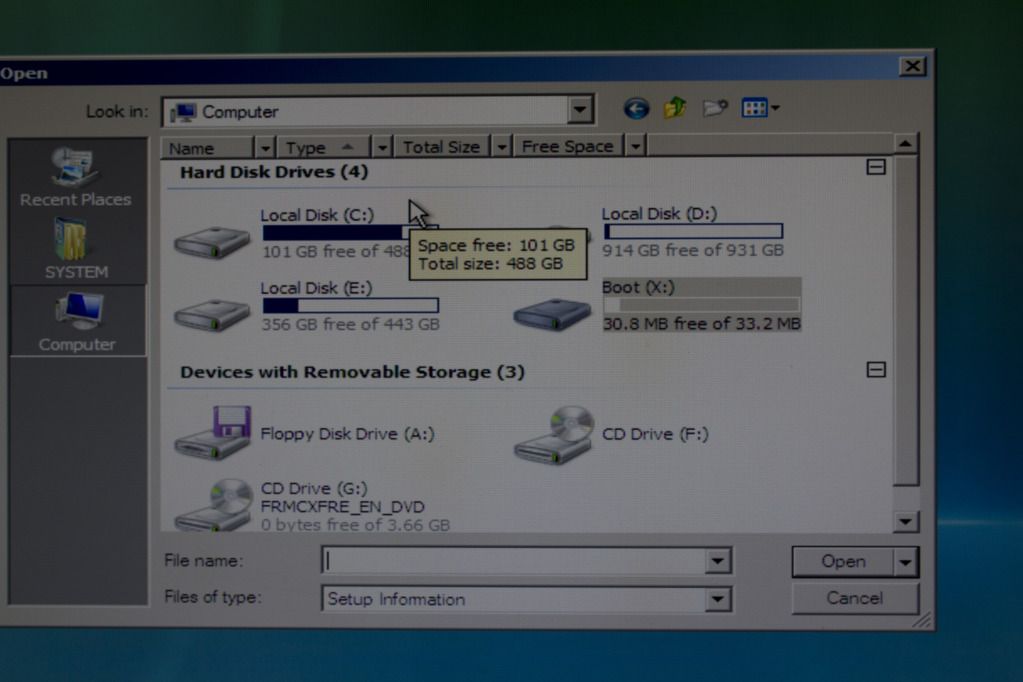Viewport: 1023px width, 682px height.
Task: Select the Local Disk (C:) drive icon
Action: 212,240
